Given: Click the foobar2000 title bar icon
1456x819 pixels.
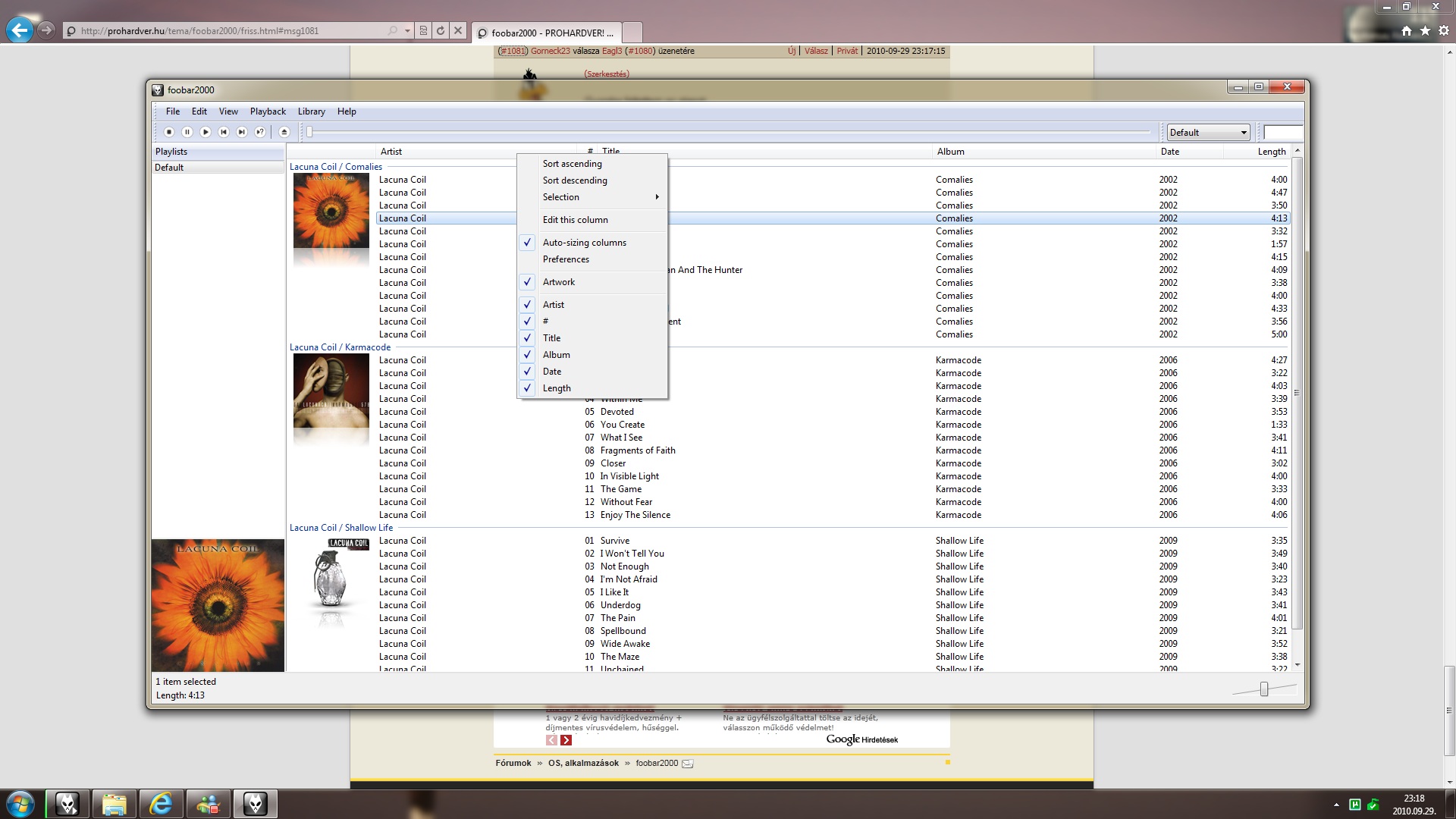Looking at the screenshot, I should [x=158, y=89].
